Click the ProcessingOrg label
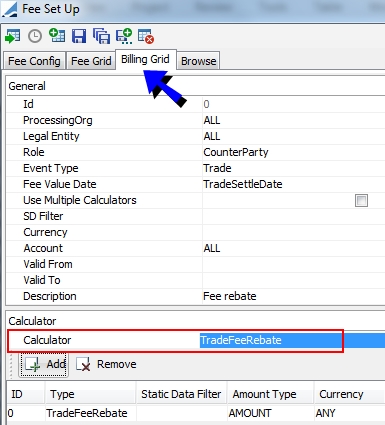Image resolution: width=385 pixels, height=425 pixels. click(x=58, y=120)
